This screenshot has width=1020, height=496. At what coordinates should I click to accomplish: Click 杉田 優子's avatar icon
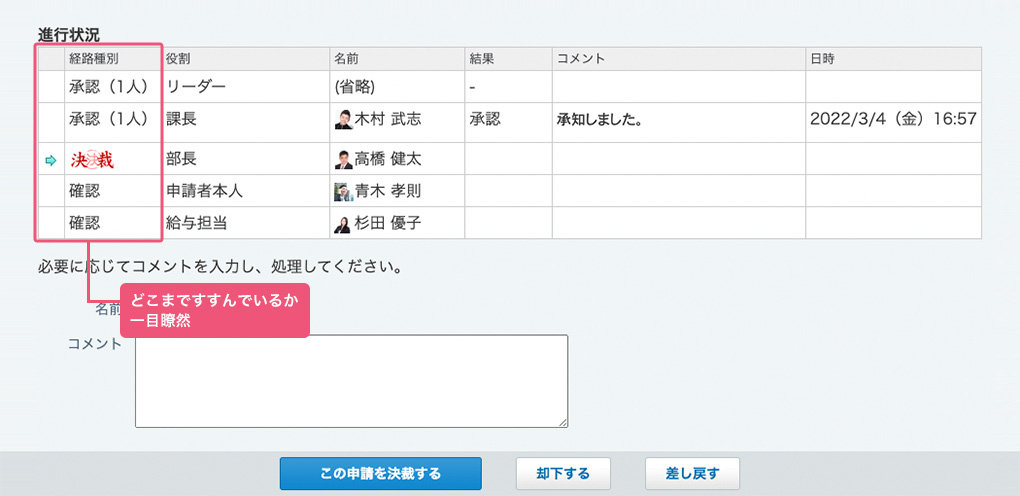tap(343, 224)
